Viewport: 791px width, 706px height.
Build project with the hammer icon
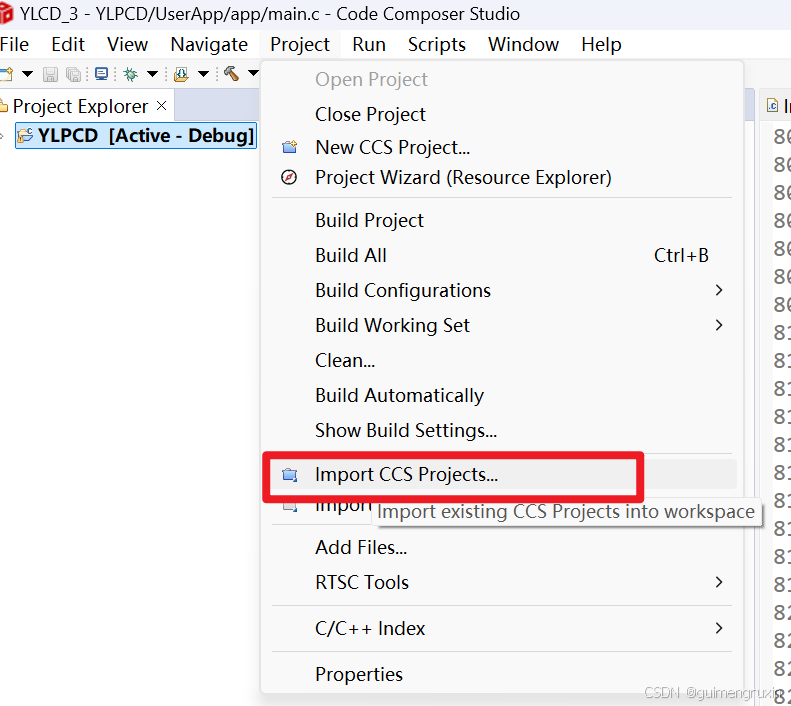pos(232,74)
